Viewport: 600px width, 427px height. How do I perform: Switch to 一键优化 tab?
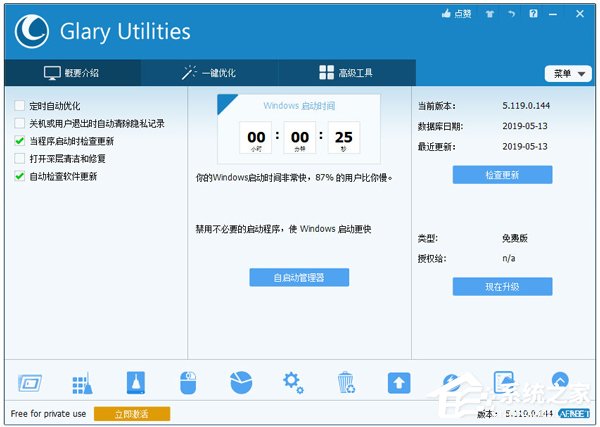coord(209,73)
